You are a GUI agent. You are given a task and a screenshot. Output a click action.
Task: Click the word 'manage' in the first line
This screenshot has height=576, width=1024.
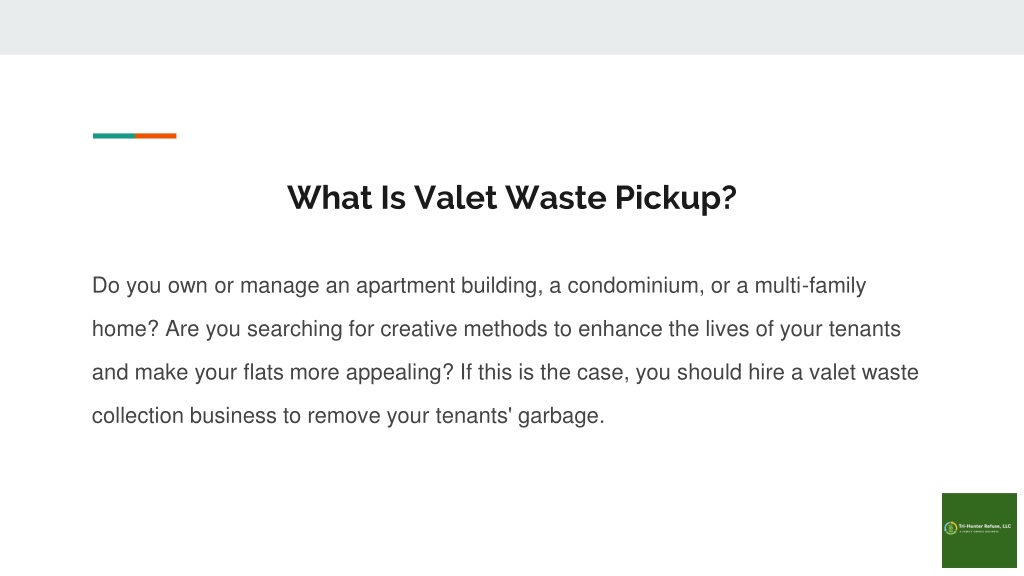click(x=280, y=286)
